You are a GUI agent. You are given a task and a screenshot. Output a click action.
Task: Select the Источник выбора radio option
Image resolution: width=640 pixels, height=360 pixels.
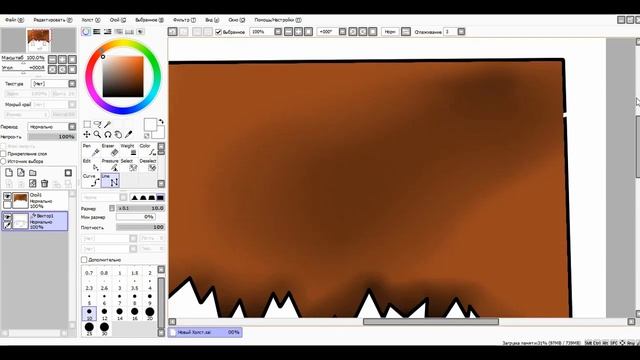point(4,161)
